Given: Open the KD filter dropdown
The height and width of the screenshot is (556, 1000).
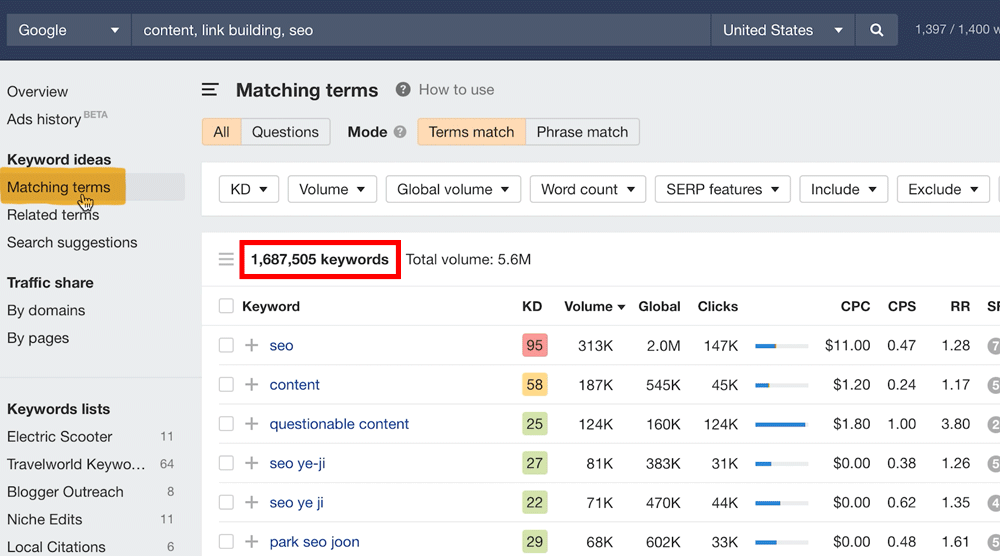Looking at the screenshot, I should (249, 189).
